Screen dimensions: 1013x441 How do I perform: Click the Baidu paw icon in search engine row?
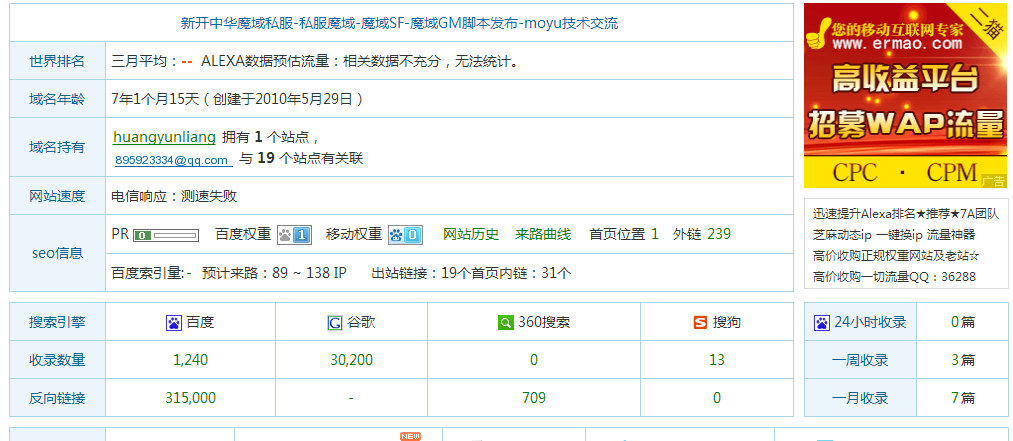click(x=174, y=322)
